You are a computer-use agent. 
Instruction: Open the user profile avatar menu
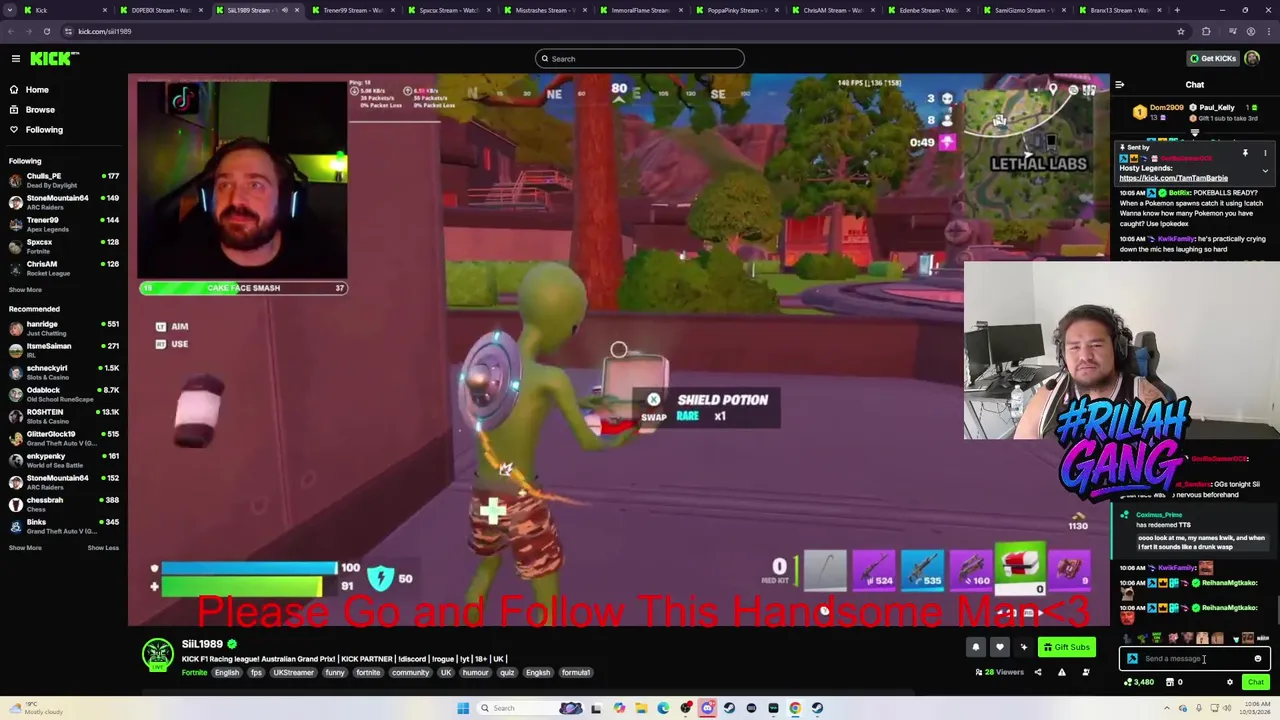[1252, 59]
